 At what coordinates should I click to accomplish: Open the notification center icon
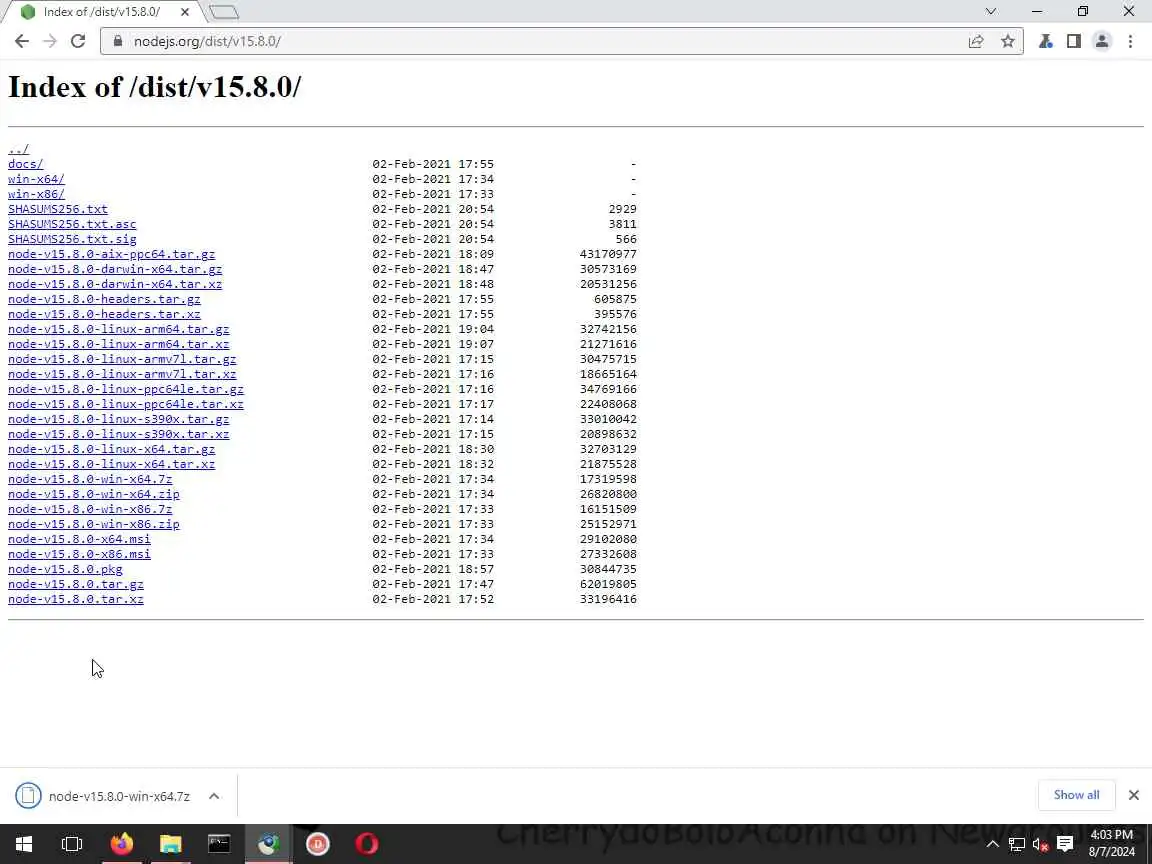(1065, 844)
